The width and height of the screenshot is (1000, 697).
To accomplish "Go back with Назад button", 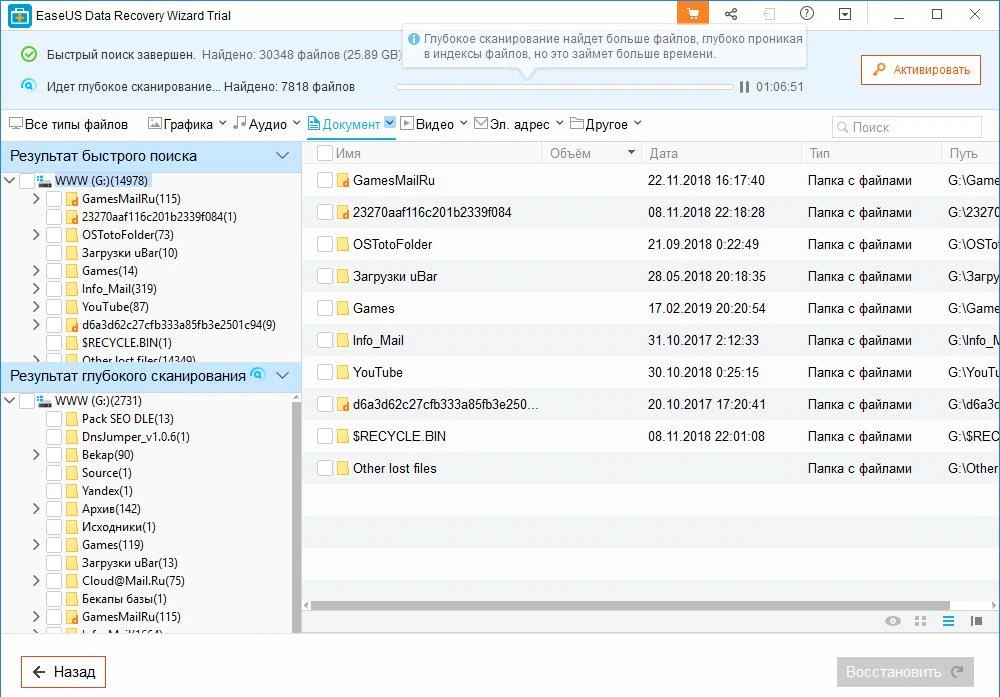I will pyautogui.click(x=63, y=672).
